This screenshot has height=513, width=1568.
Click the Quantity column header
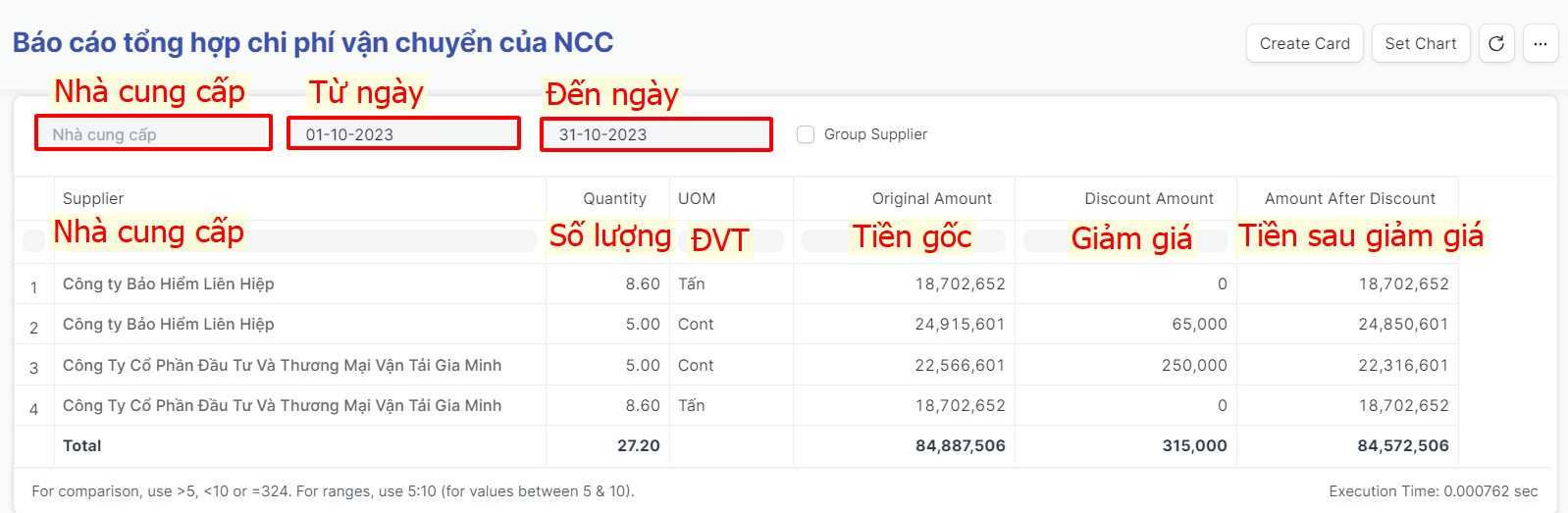click(614, 198)
